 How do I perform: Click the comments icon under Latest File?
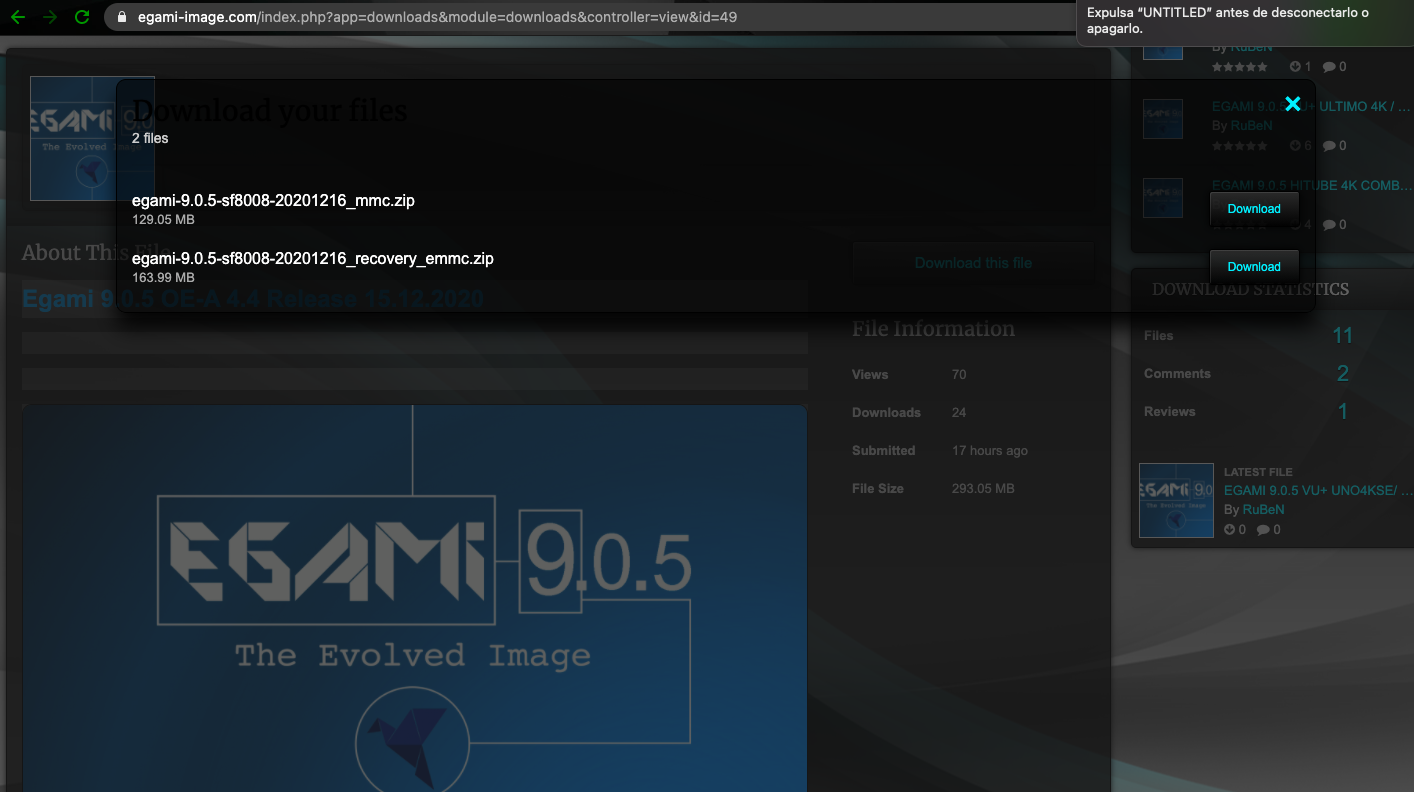click(x=1263, y=530)
